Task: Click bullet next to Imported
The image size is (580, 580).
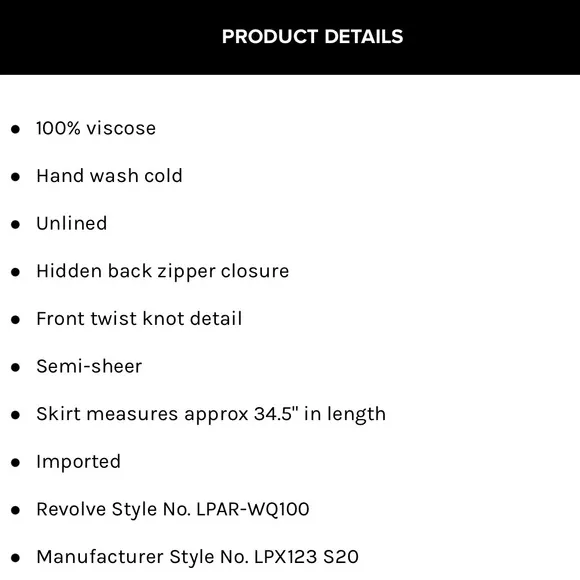Action: click(x=15, y=463)
